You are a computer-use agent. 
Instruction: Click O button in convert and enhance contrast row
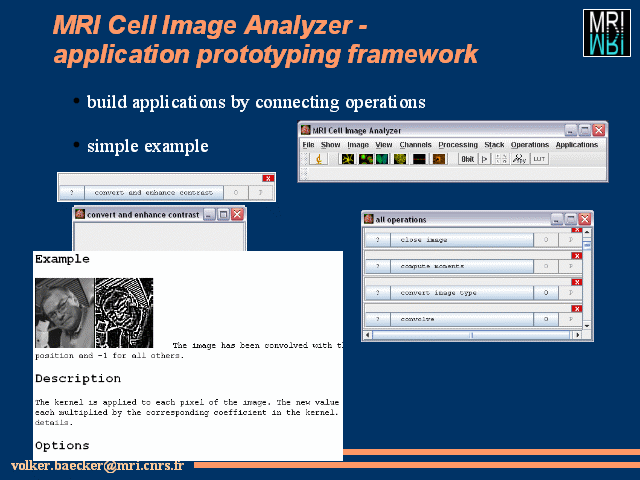pyautogui.click(x=236, y=192)
